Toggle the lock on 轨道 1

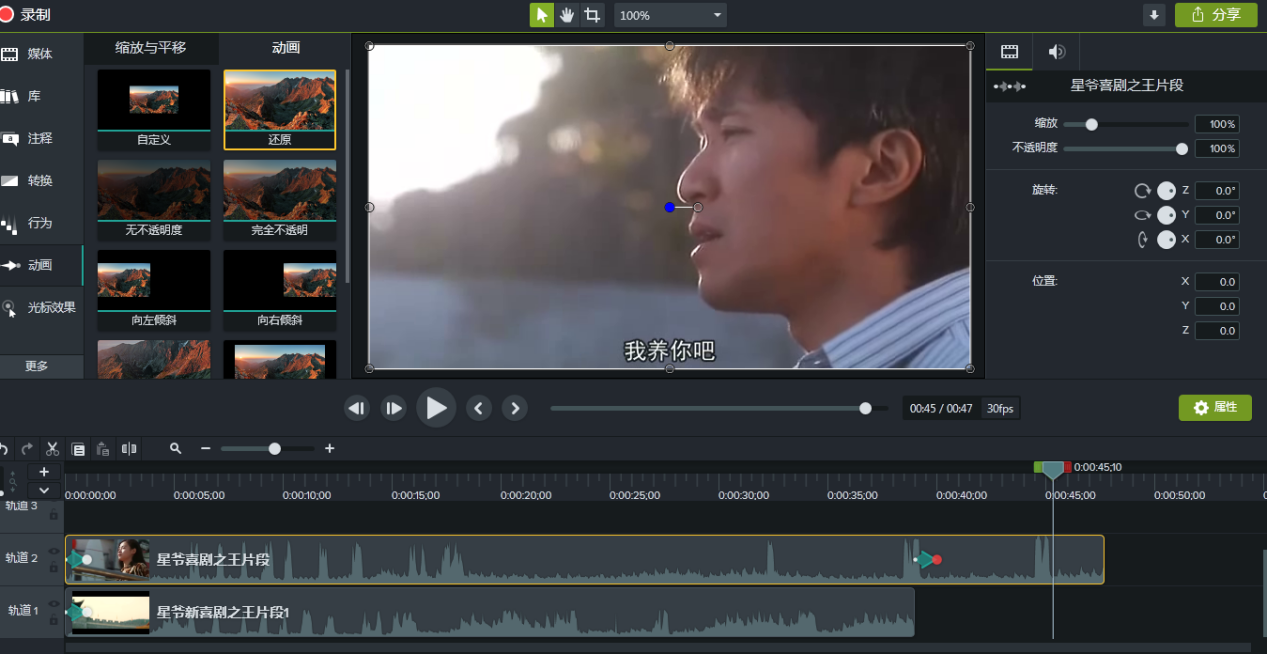pyautogui.click(x=54, y=619)
